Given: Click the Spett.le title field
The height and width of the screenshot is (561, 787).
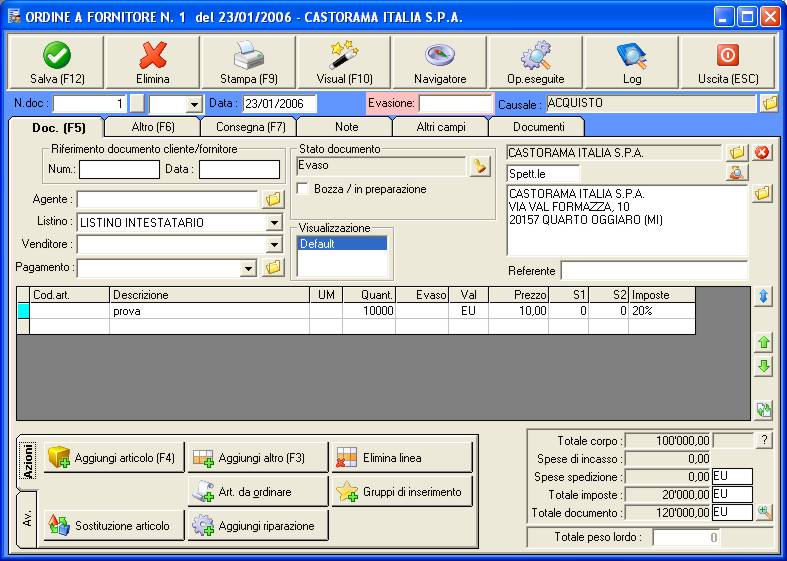Looking at the screenshot, I should point(543,174).
